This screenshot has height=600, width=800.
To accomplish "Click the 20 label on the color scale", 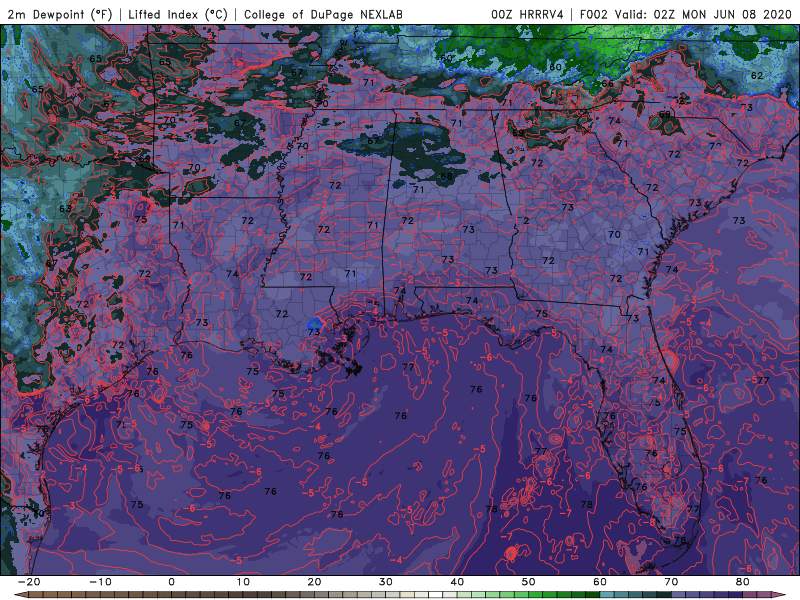I will [x=314, y=582].
